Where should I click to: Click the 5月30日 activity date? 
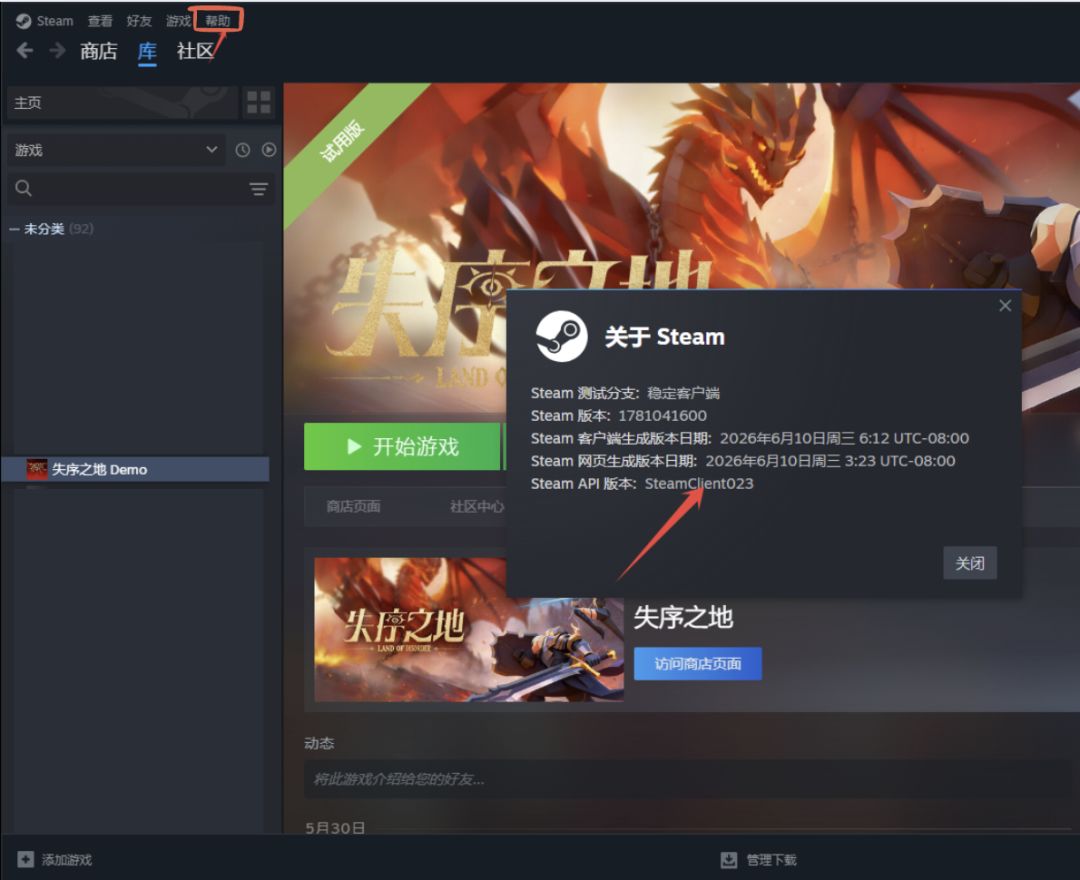335,828
